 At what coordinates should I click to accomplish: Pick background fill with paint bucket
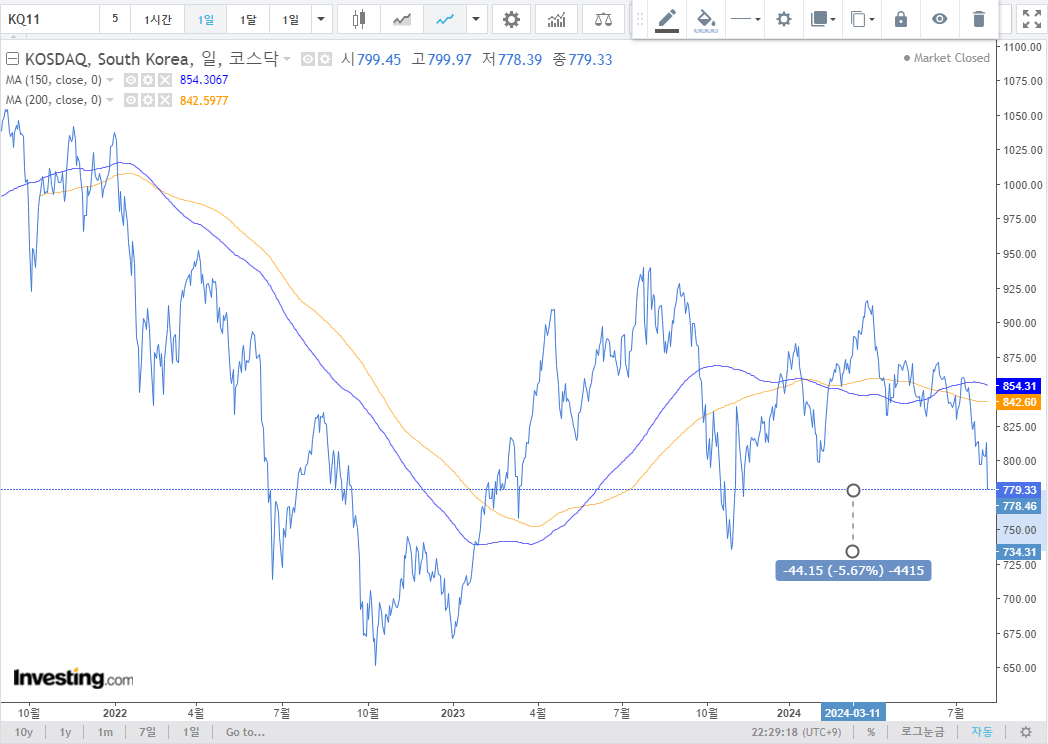click(x=706, y=19)
